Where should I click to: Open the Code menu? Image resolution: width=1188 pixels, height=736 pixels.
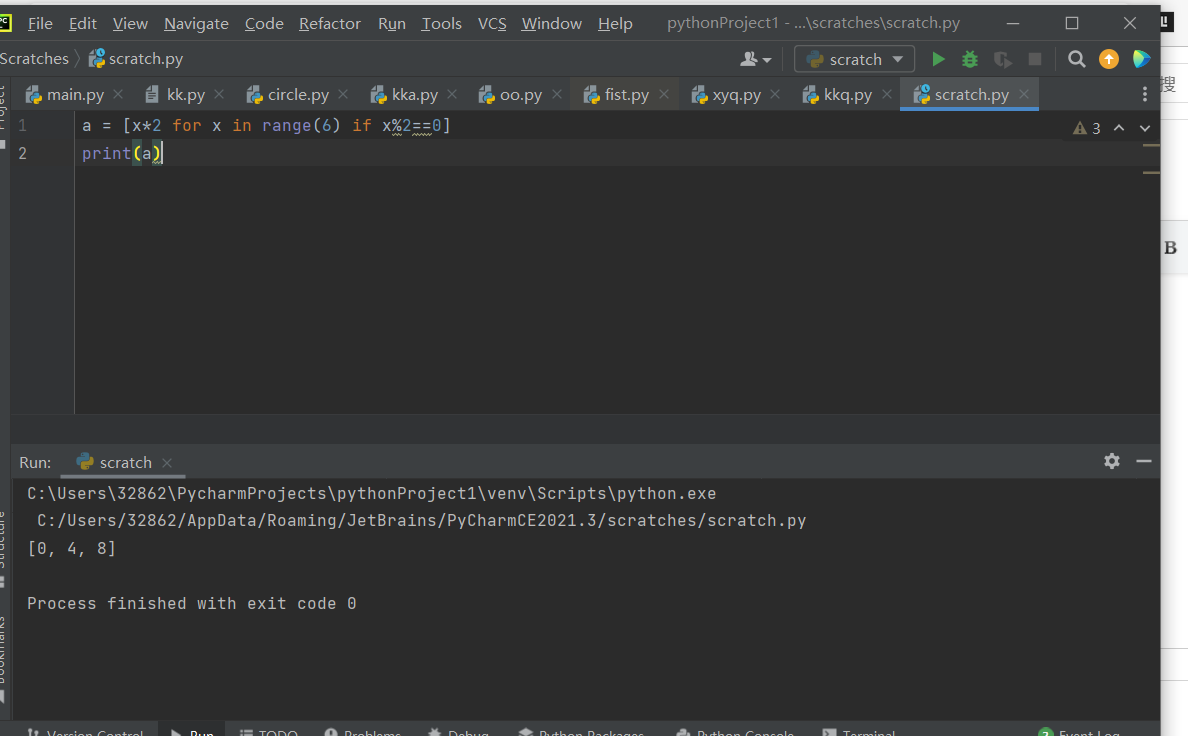264,23
